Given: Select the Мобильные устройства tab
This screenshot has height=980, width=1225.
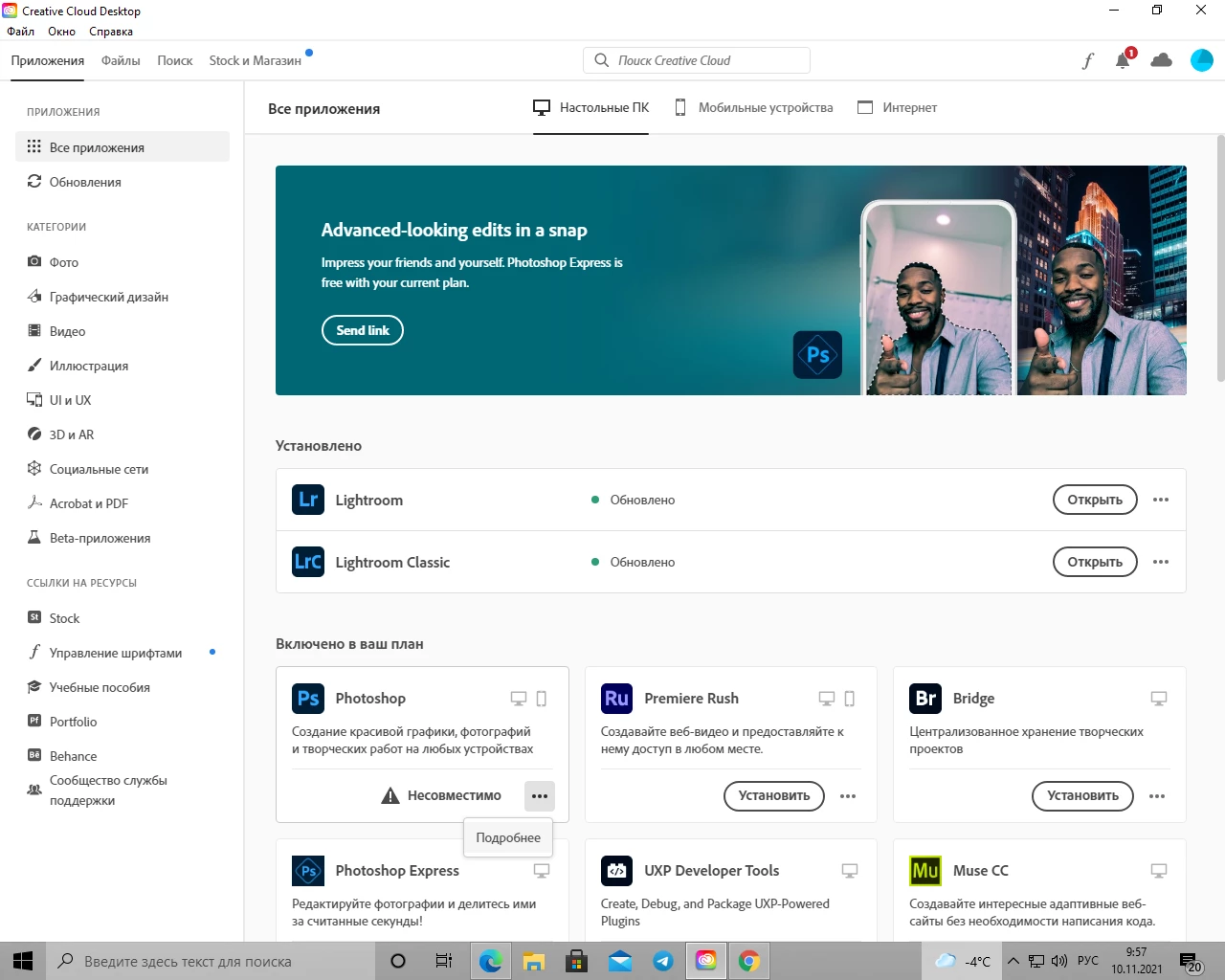Looking at the screenshot, I should pyautogui.click(x=753, y=108).
